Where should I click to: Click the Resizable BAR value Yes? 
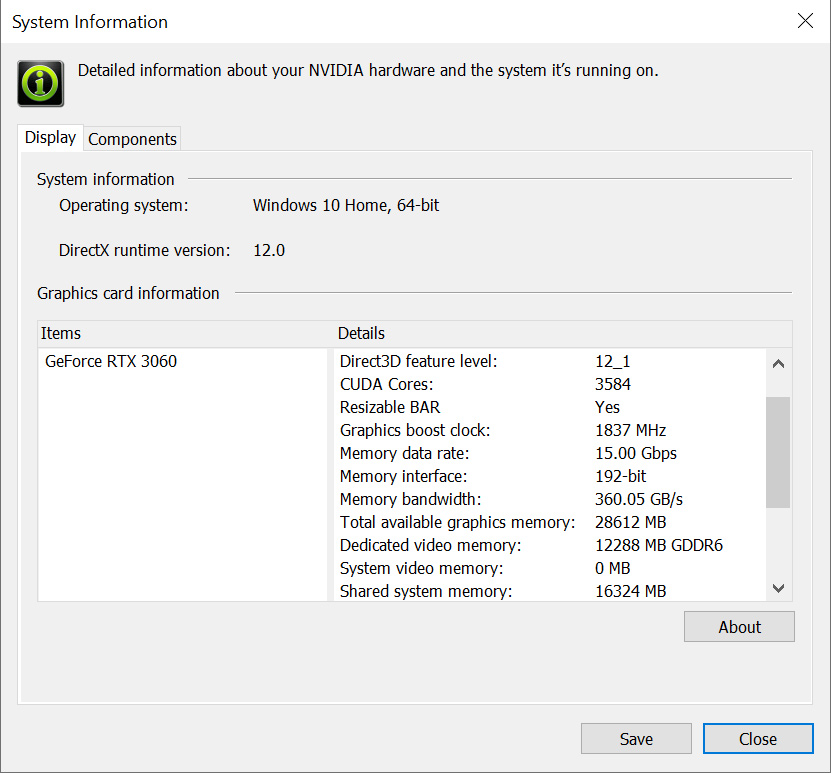pyautogui.click(x=607, y=407)
